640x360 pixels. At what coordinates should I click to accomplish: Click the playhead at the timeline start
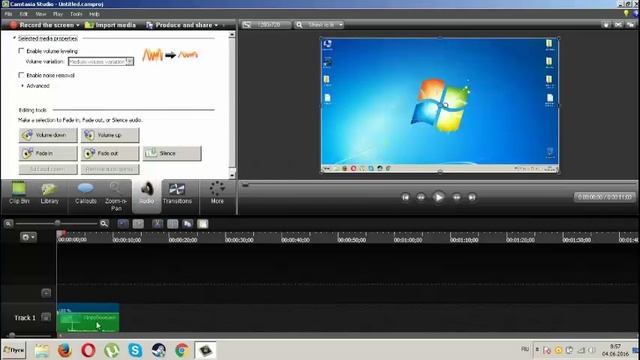click(61, 234)
